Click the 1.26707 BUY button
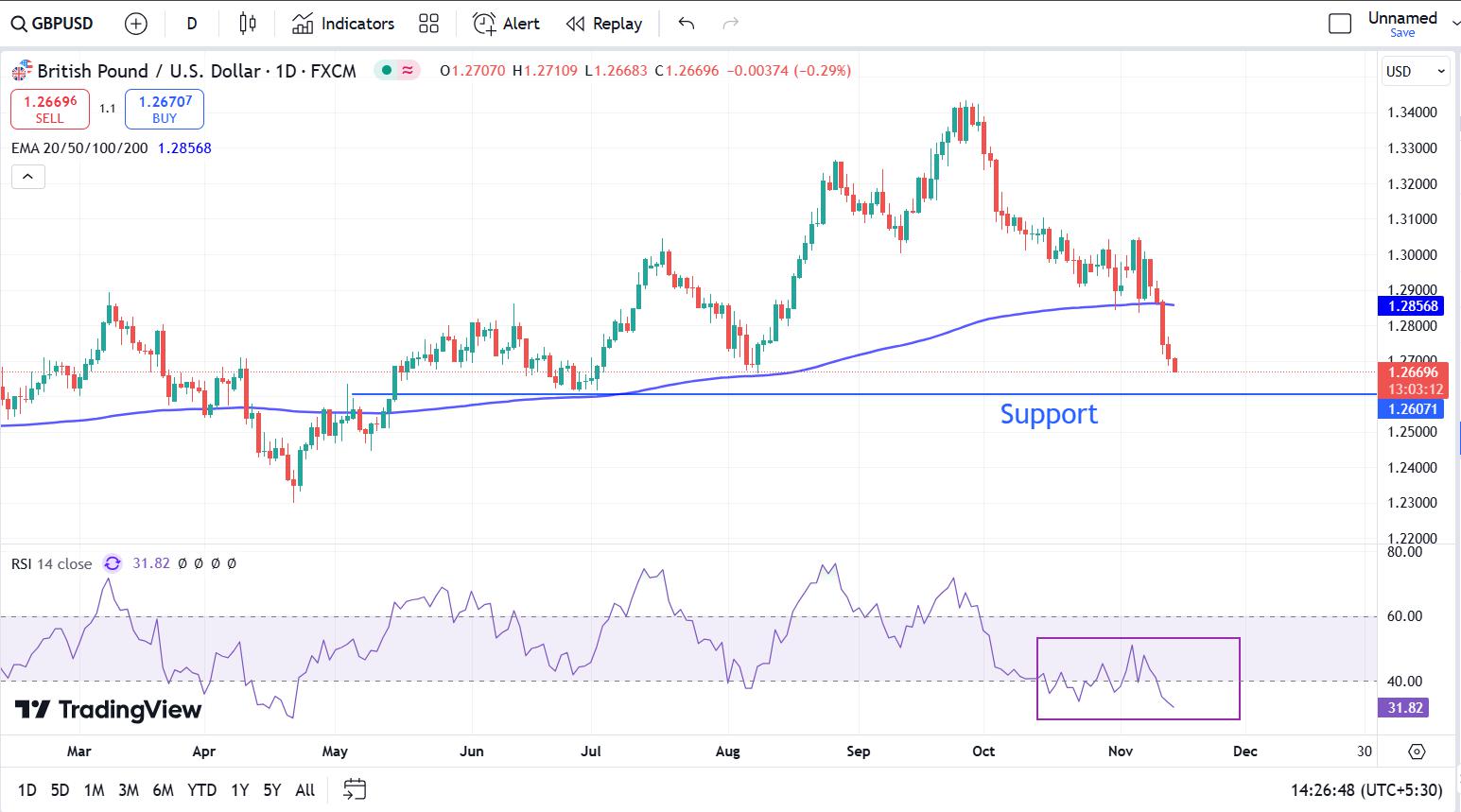 click(x=165, y=109)
